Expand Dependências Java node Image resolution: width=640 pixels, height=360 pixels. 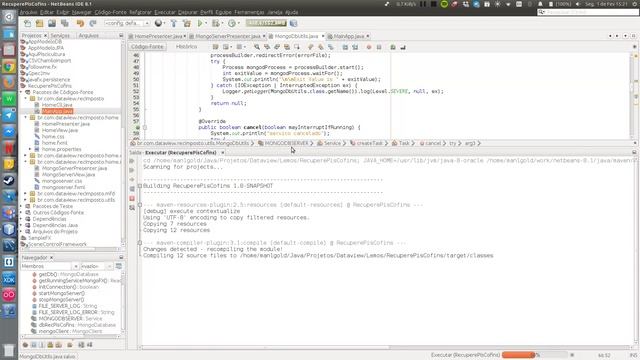(x=22, y=225)
